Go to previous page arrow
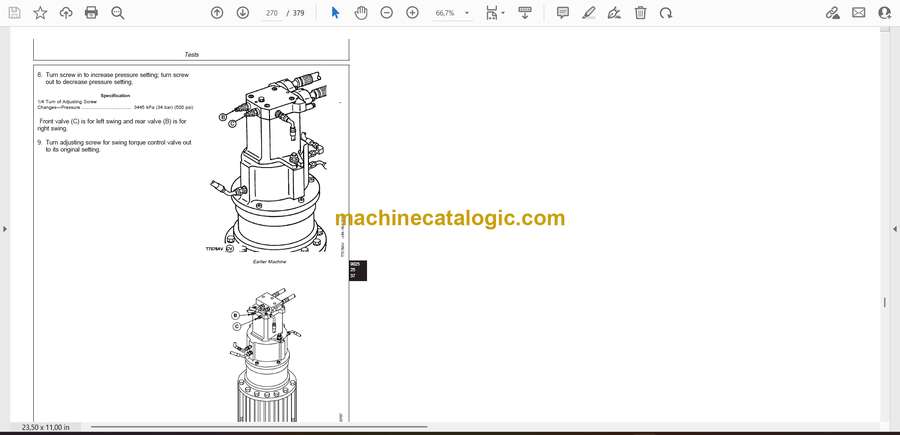 click(x=217, y=13)
